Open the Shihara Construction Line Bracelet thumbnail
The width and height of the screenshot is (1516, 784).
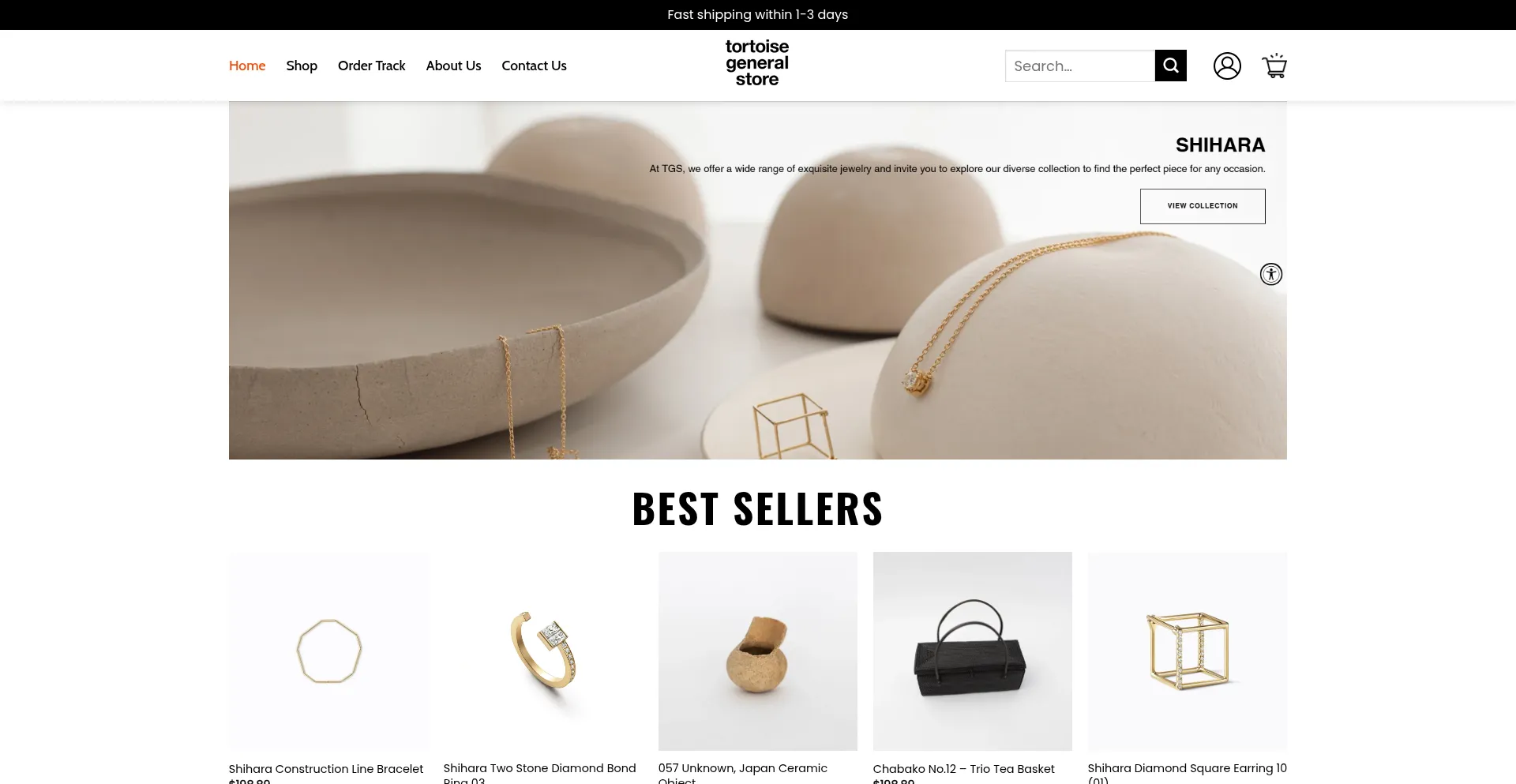point(328,651)
